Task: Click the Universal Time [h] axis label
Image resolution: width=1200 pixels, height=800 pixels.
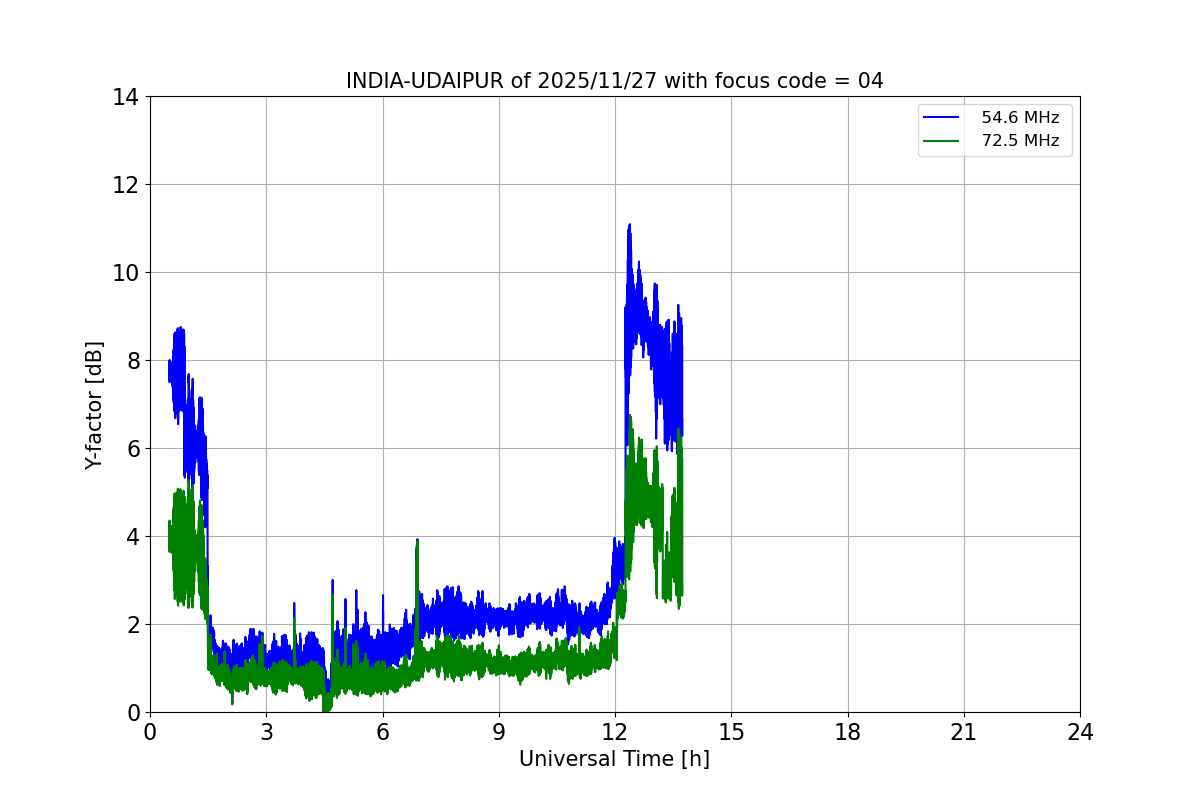Action: [614, 759]
